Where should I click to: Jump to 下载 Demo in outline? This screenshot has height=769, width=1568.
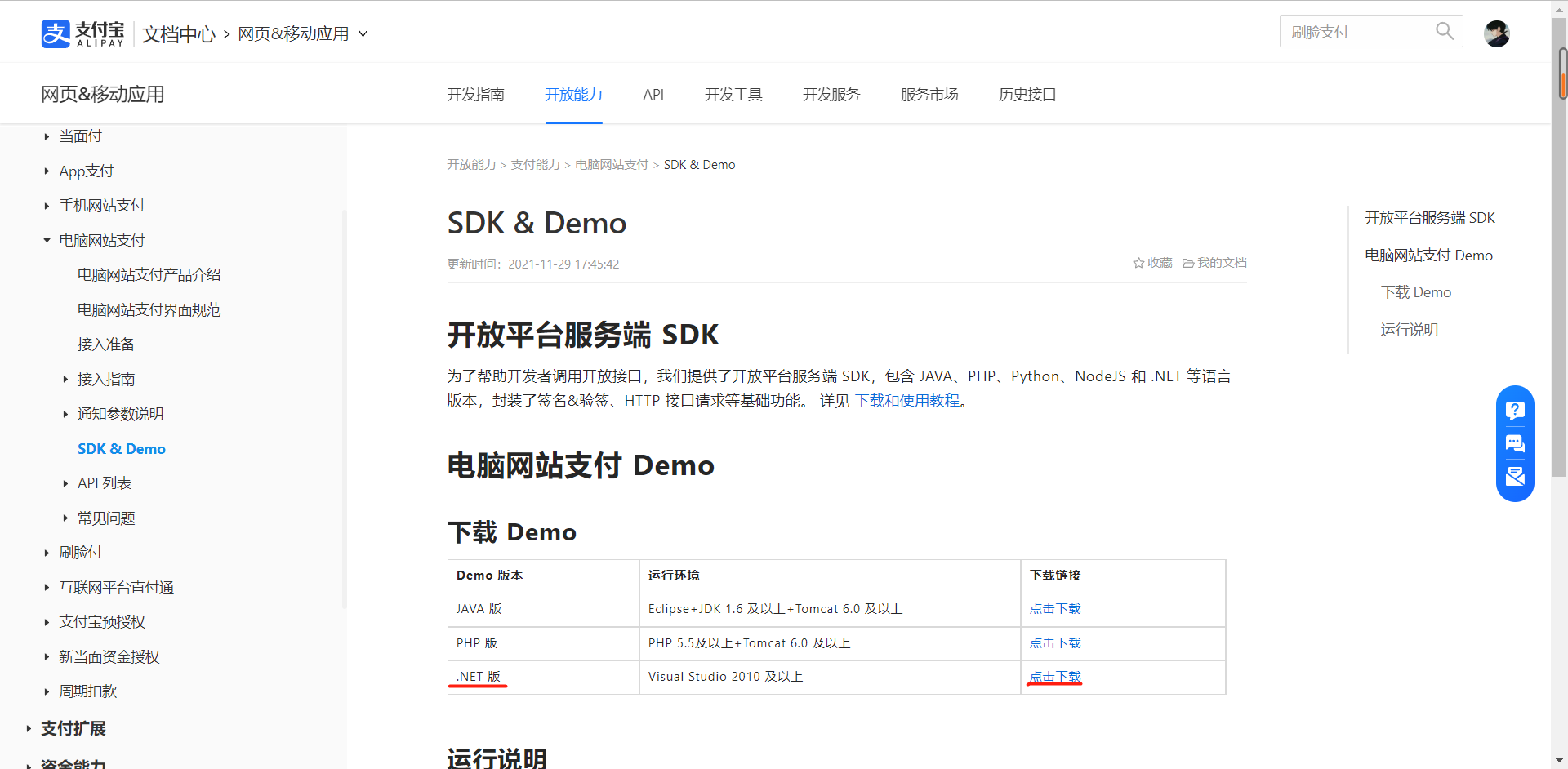click(1416, 292)
